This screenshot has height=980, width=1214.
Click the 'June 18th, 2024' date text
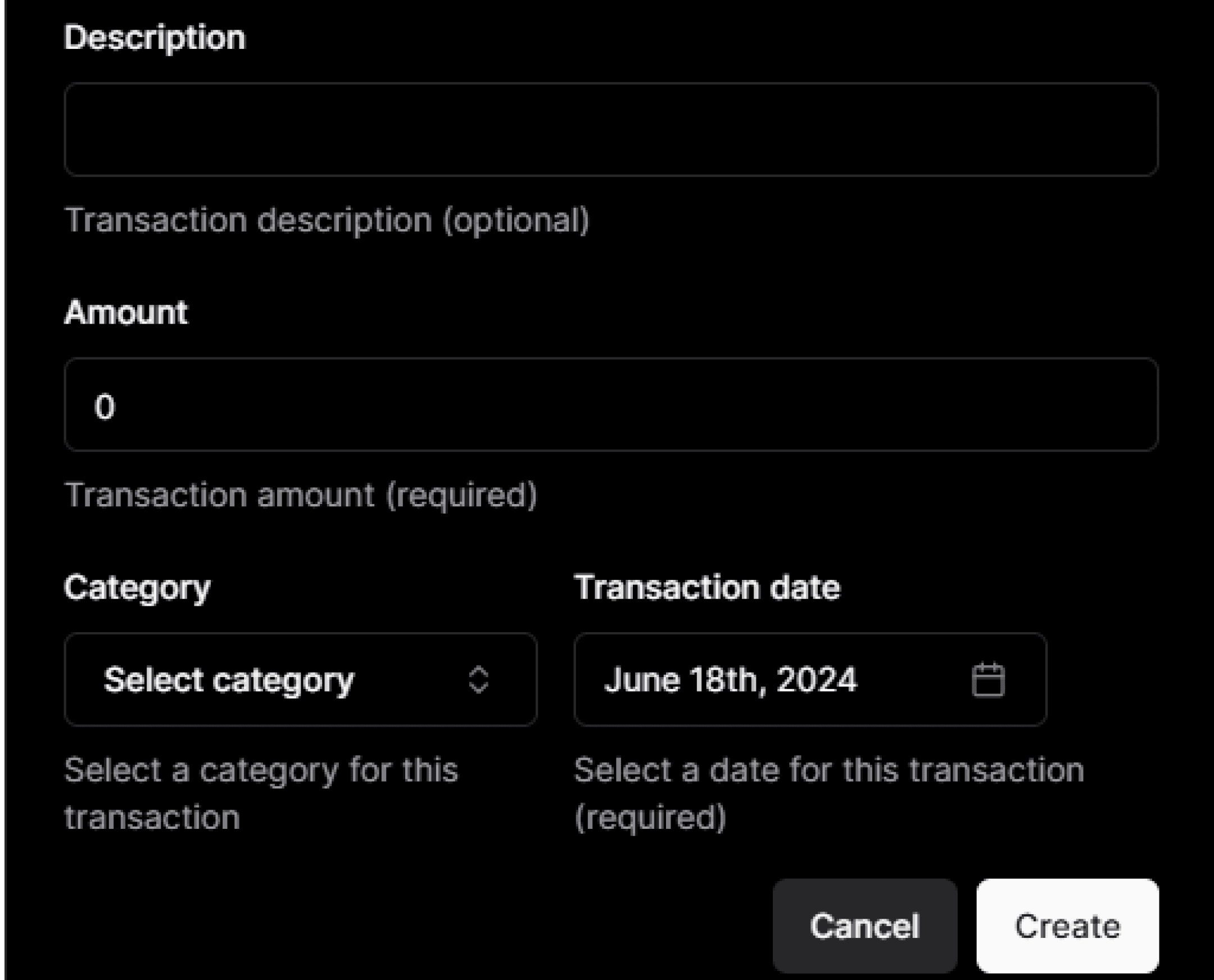pos(731,680)
